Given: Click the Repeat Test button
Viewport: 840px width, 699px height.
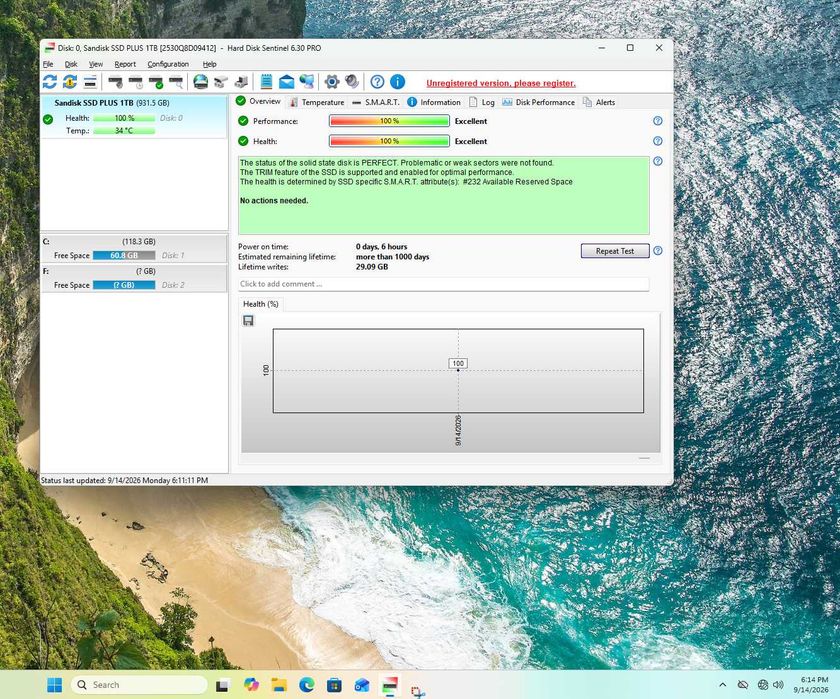Looking at the screenshot, I should [615, 251].
